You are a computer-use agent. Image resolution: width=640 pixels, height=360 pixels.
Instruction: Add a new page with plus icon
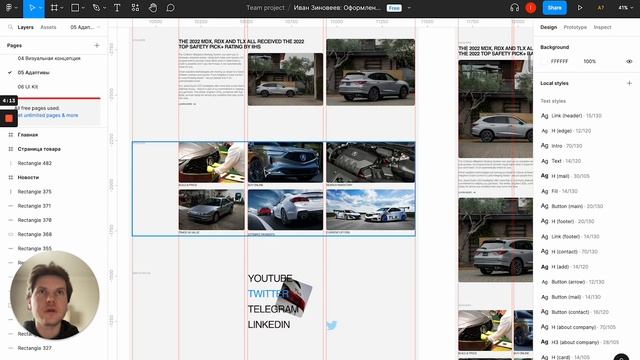click(97, 45)
